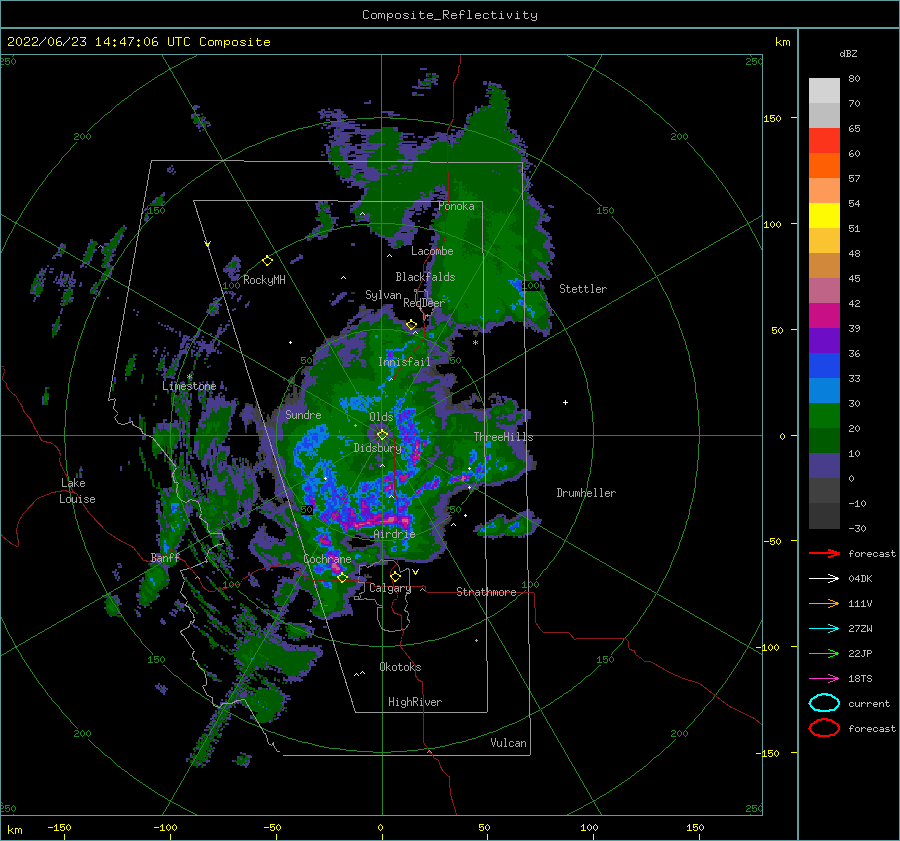This screenshot has height=841, width=900.
Task: Select the purple 36-39 dBZ color swatch
Action: [x=824, y=341]
